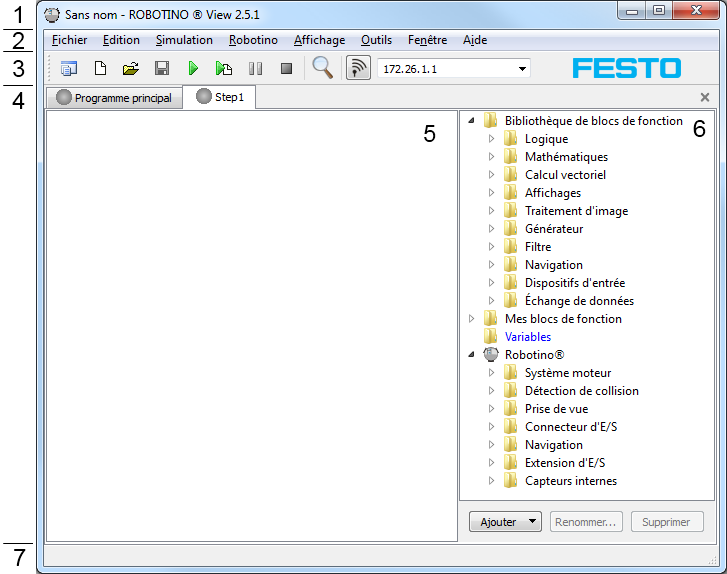This screenshot has height=574, width=727.
Task: Stop the program execution
Action: (x=287, y=69)
